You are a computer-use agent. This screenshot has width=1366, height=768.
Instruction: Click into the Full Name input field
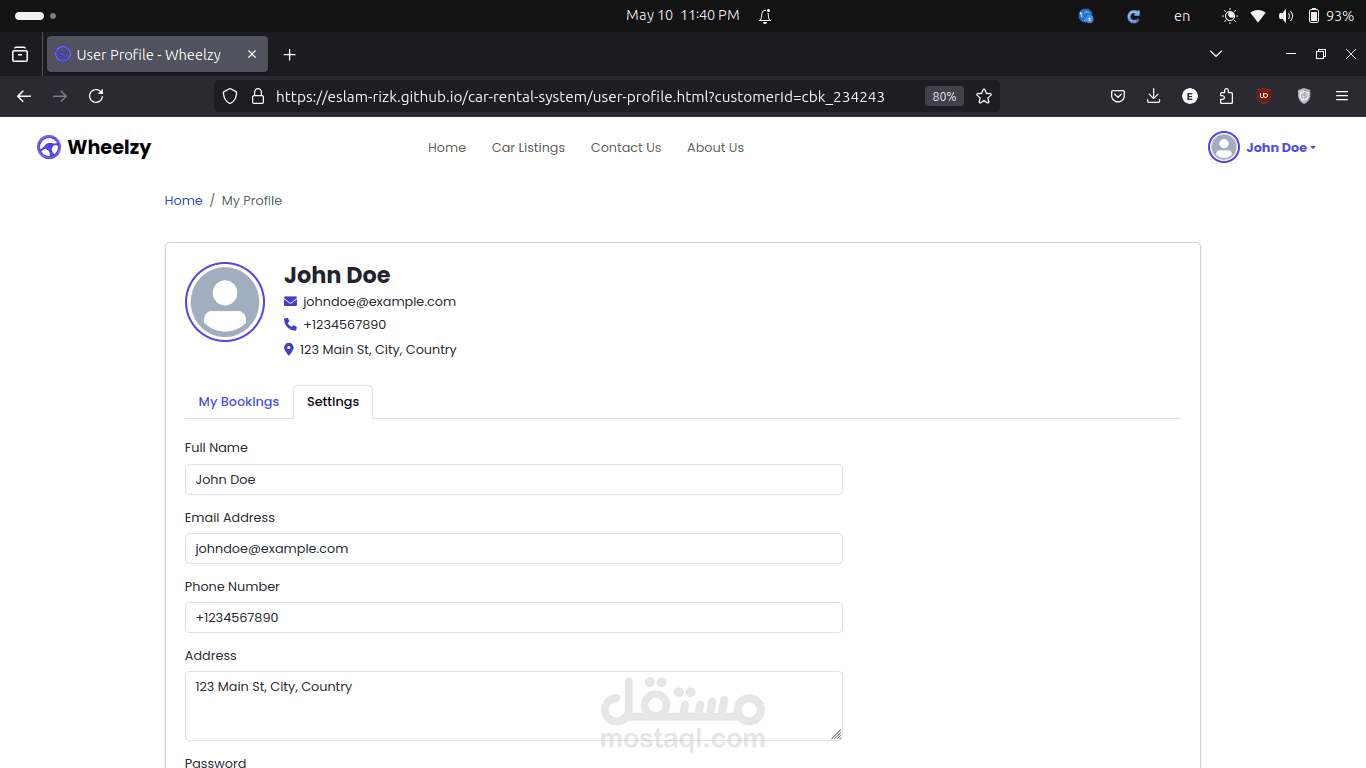point(514,479)
